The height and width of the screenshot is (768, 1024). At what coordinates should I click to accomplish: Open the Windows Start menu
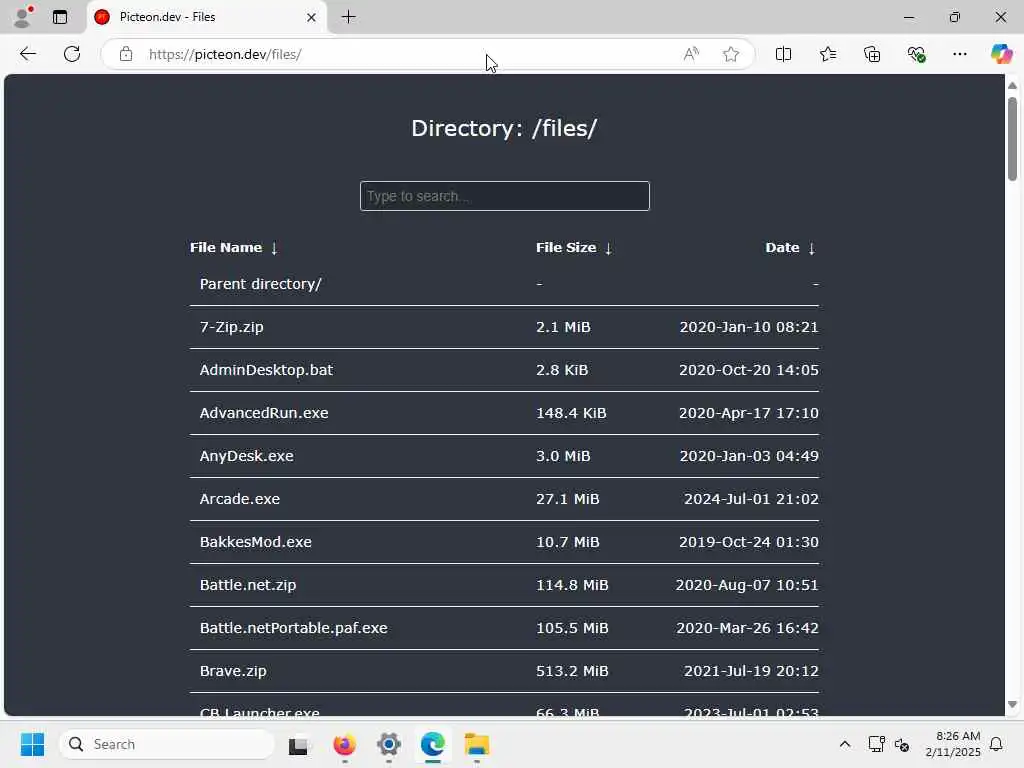click(32, 744)
